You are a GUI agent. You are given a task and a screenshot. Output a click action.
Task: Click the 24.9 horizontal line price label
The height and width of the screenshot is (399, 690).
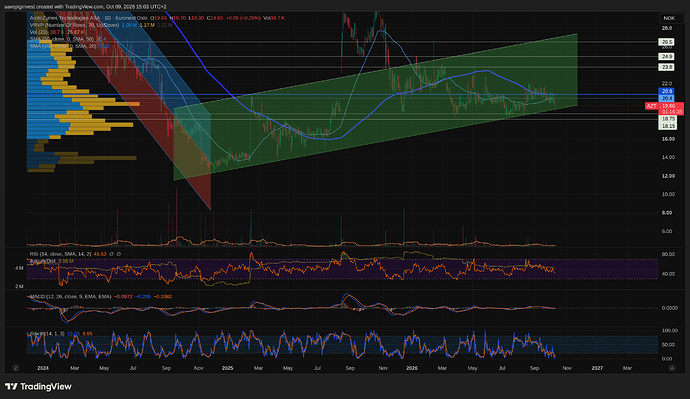(x=667, y=56)
